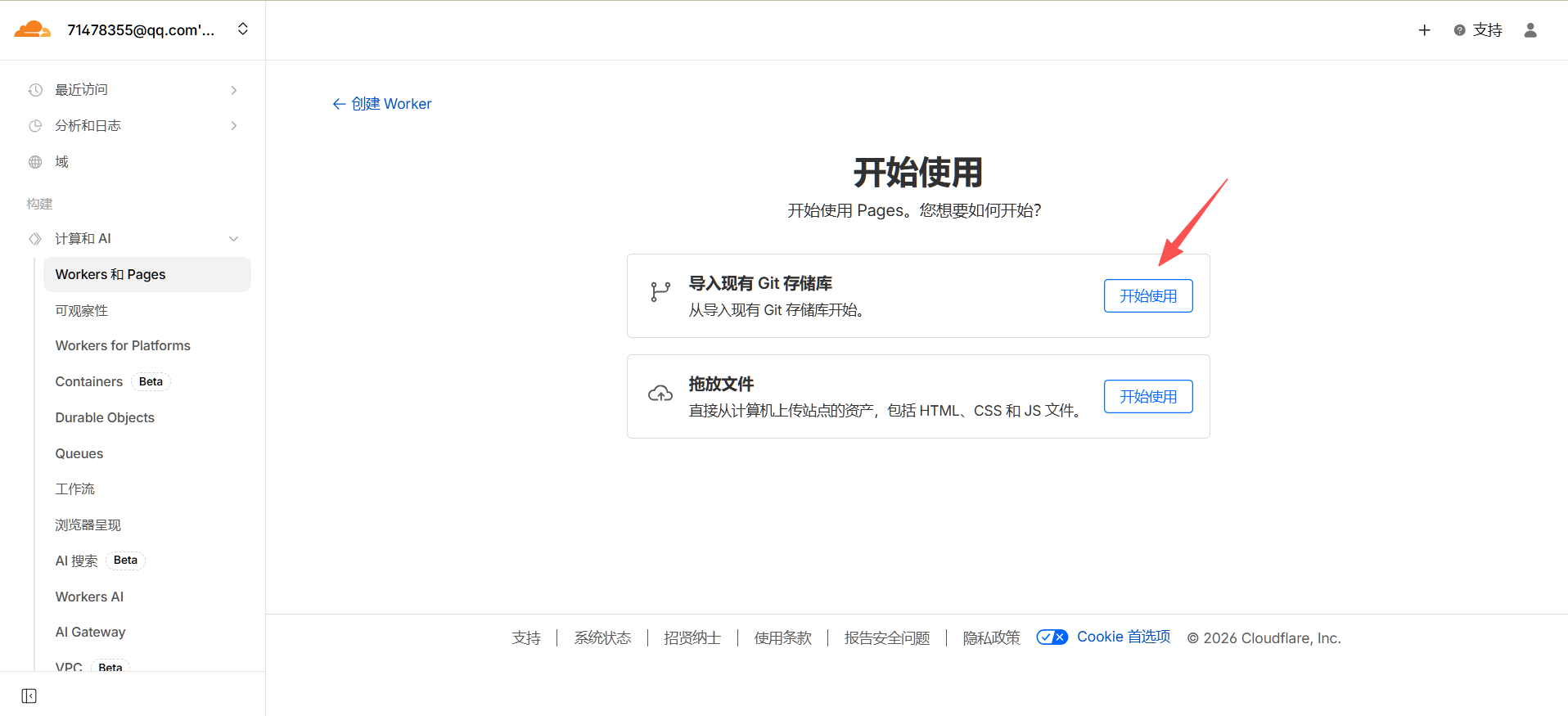The height and width of the screenshot is (716, 1568).
Task: Click the 拖放文件 heading
Action: click(721, 385)
